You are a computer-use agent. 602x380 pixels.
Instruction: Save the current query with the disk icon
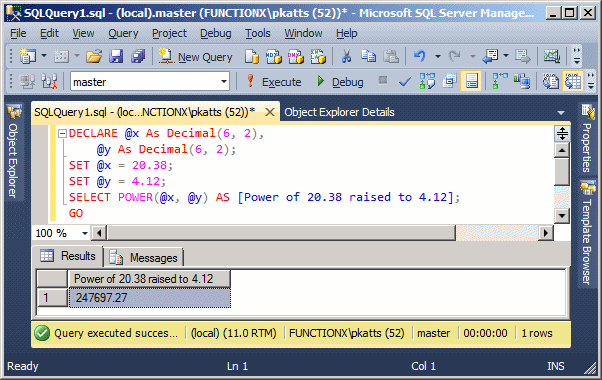(116, 56)
